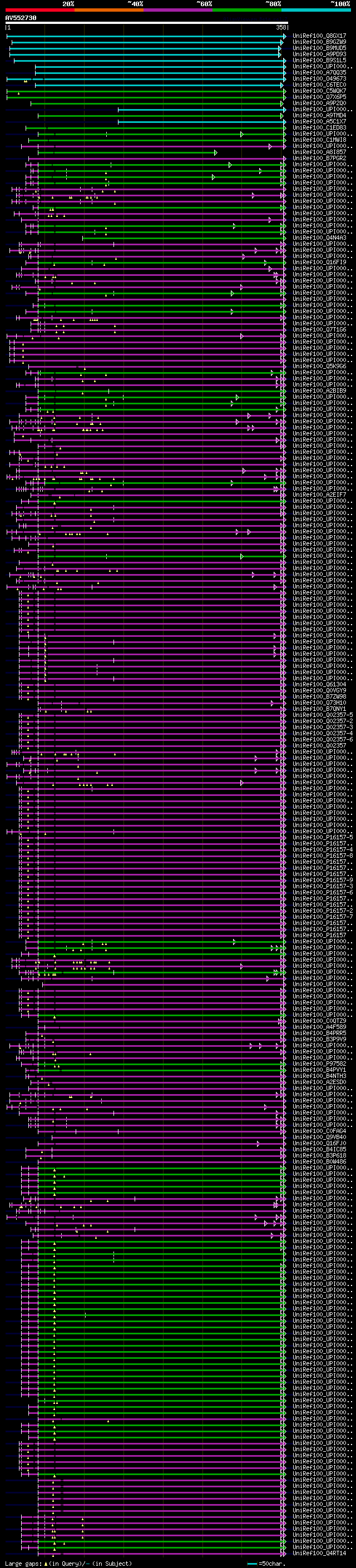The height and width of the screenshot is (1568, 356).
Task: Click the cyan alignment bar for UniRef100_A5C1X7
Action: pos(202,122)
